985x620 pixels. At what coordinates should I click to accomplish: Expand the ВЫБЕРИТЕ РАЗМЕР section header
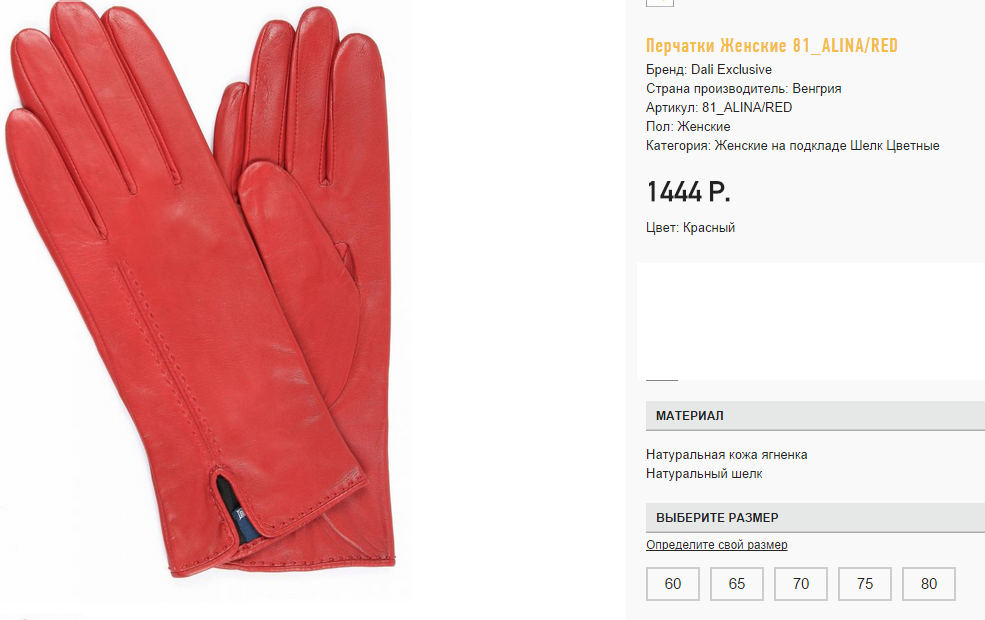click(815, 518)
